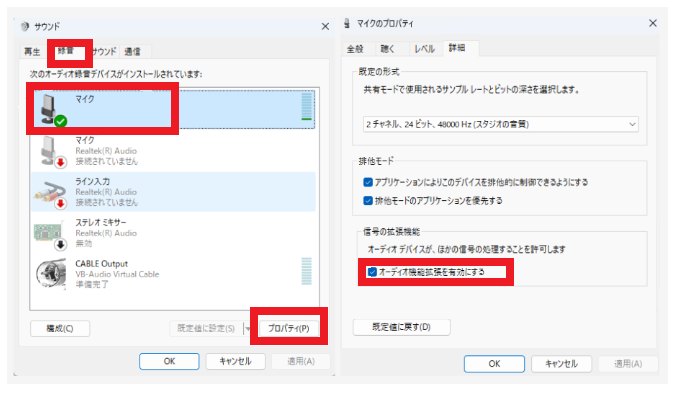Click the 既定値に戻す(D) button
The image size is (680, 394).
tap(402, 327)
